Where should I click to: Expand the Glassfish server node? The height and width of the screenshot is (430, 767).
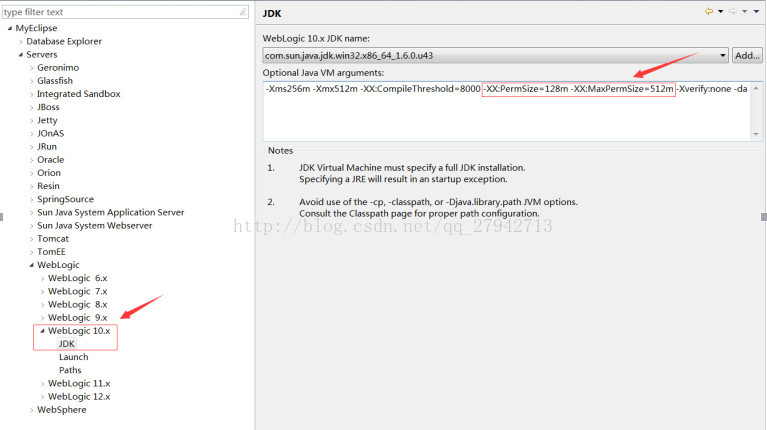(x=31, y=81)
